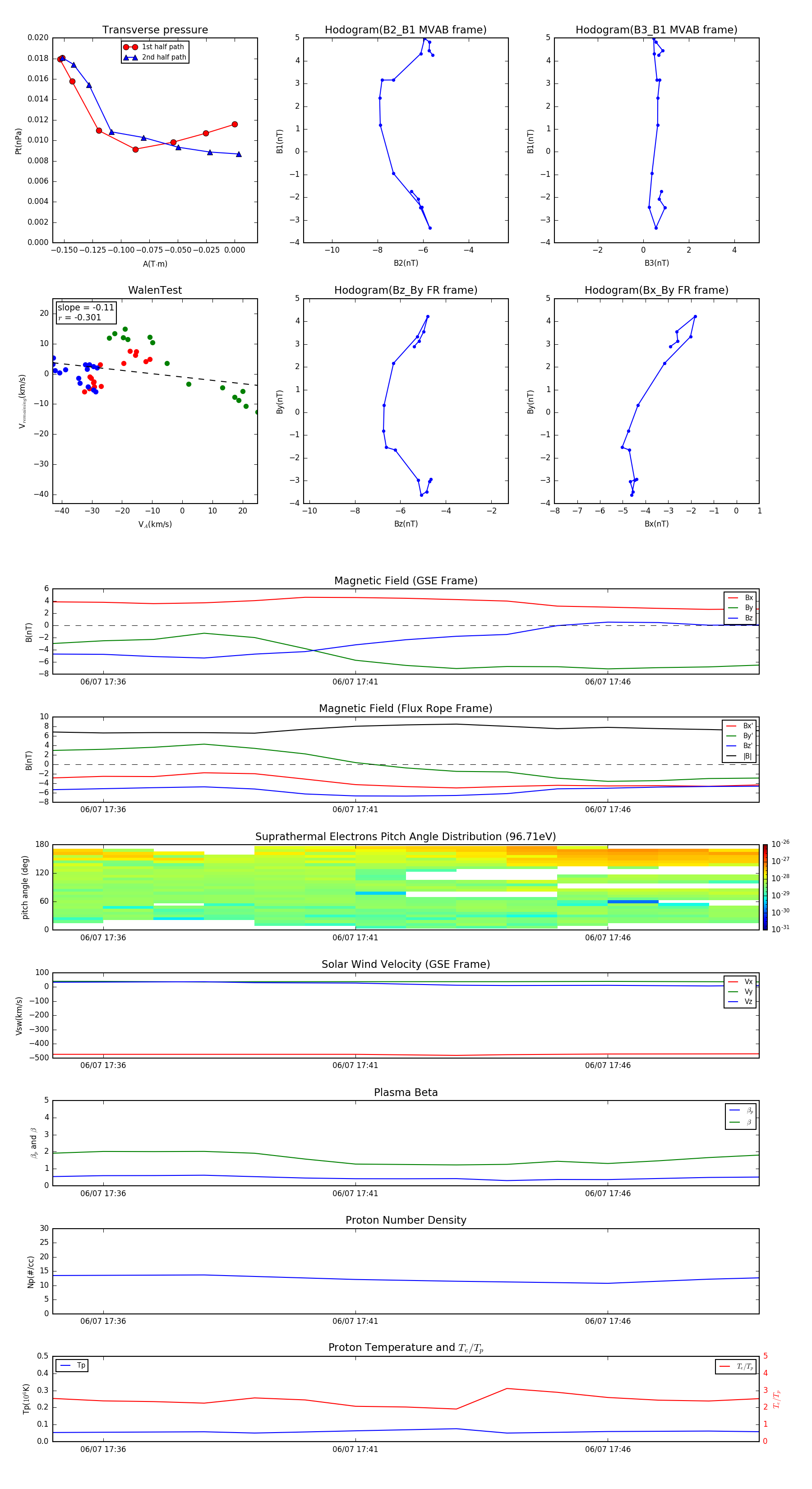The width and height of the screenshot is (812, 1489).
Task: Click 'Vy' legend entry in velocity plot
Action: [740, 992]
